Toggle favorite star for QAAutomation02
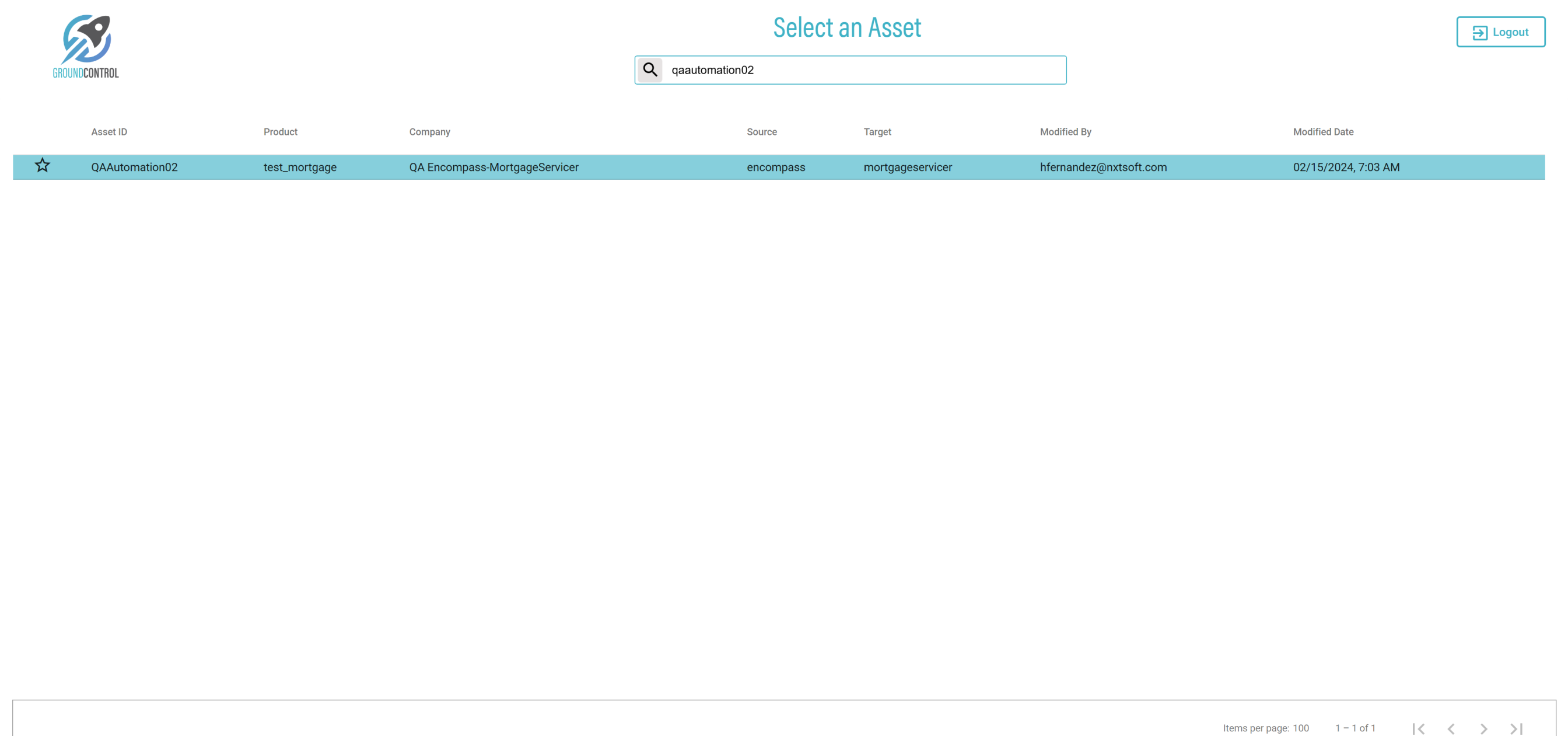This screenshot has height=736, width=1568. click(42, 166)
